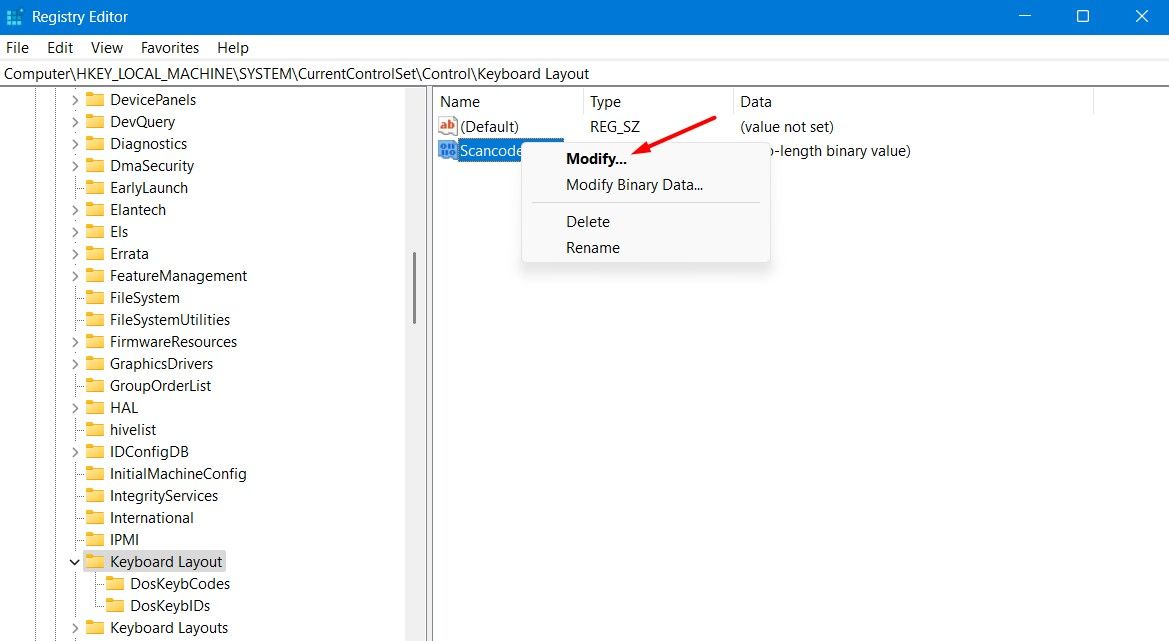Viewport: 1169px width, 641px height.
Task: Click the Name column header
Action: pyautogui.click(x=508, y=101)
